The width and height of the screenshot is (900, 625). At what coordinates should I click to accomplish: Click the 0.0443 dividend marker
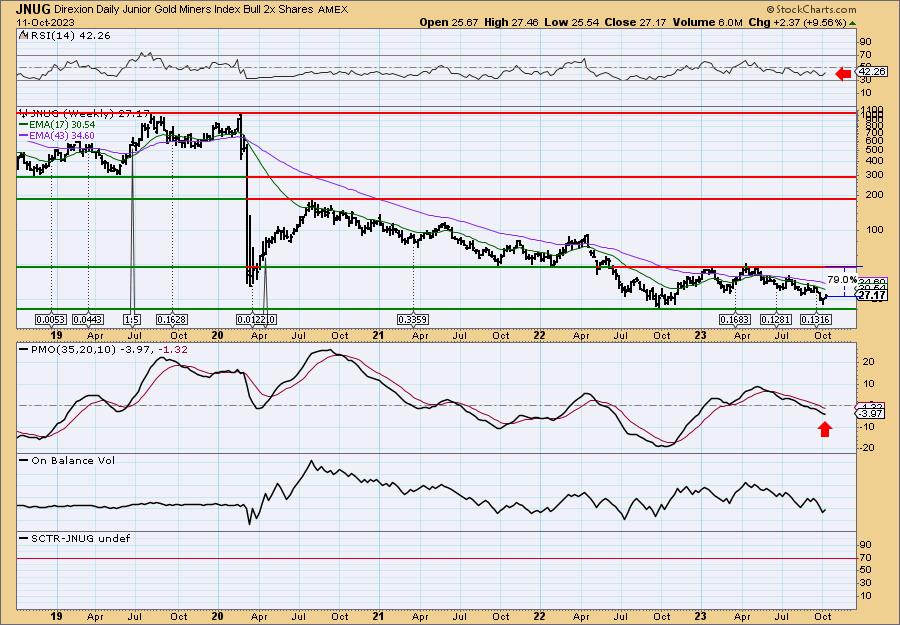coord(88,320)
